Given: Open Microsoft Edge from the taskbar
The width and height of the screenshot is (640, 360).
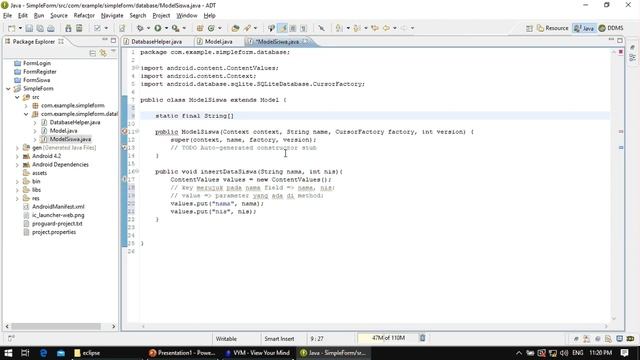Looking at the screenshot, I should coord(43,353).
